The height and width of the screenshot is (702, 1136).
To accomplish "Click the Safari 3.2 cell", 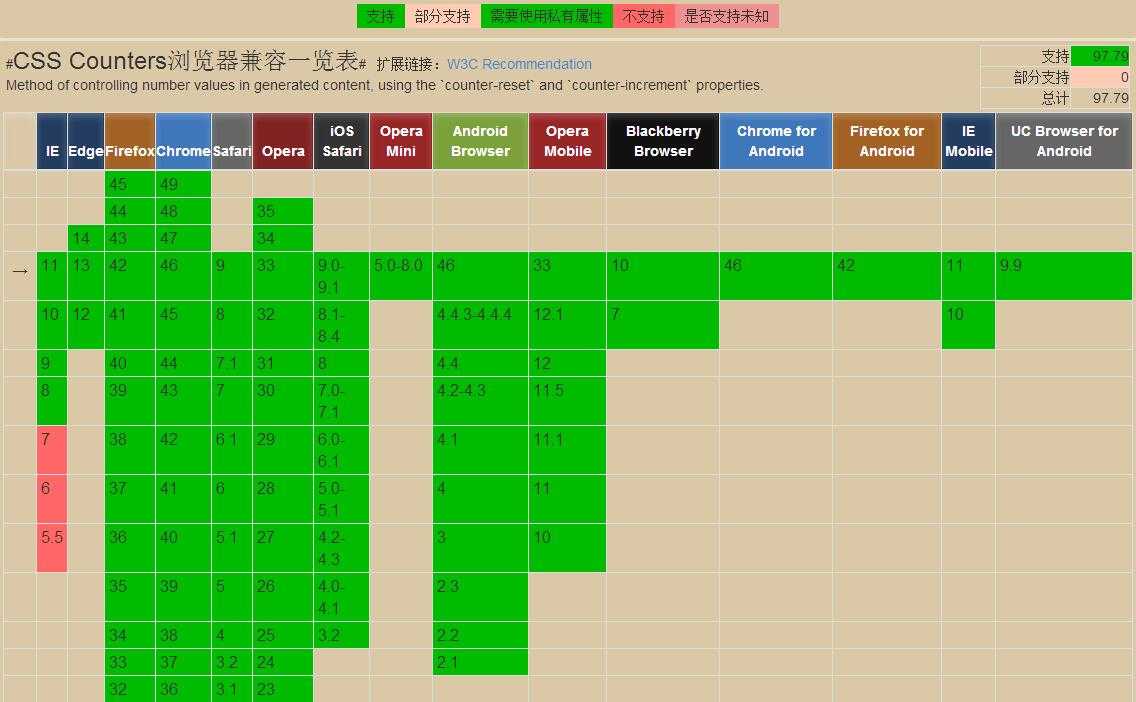I will coord(232,662).
